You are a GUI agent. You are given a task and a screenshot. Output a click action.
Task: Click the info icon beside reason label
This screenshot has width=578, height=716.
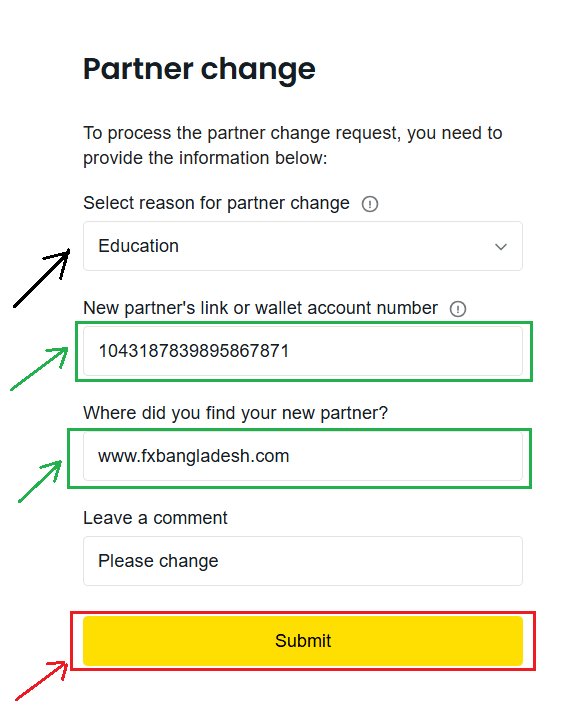click(x=369, y=204)
